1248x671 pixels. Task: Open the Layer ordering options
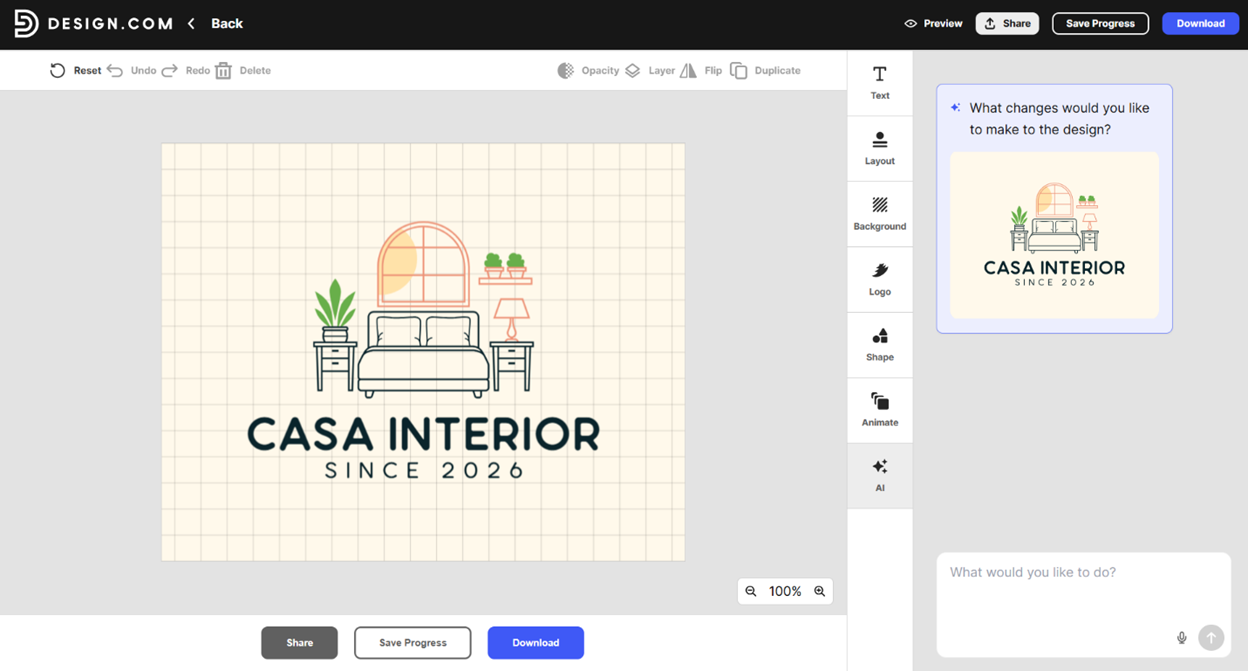click(650, 70)
